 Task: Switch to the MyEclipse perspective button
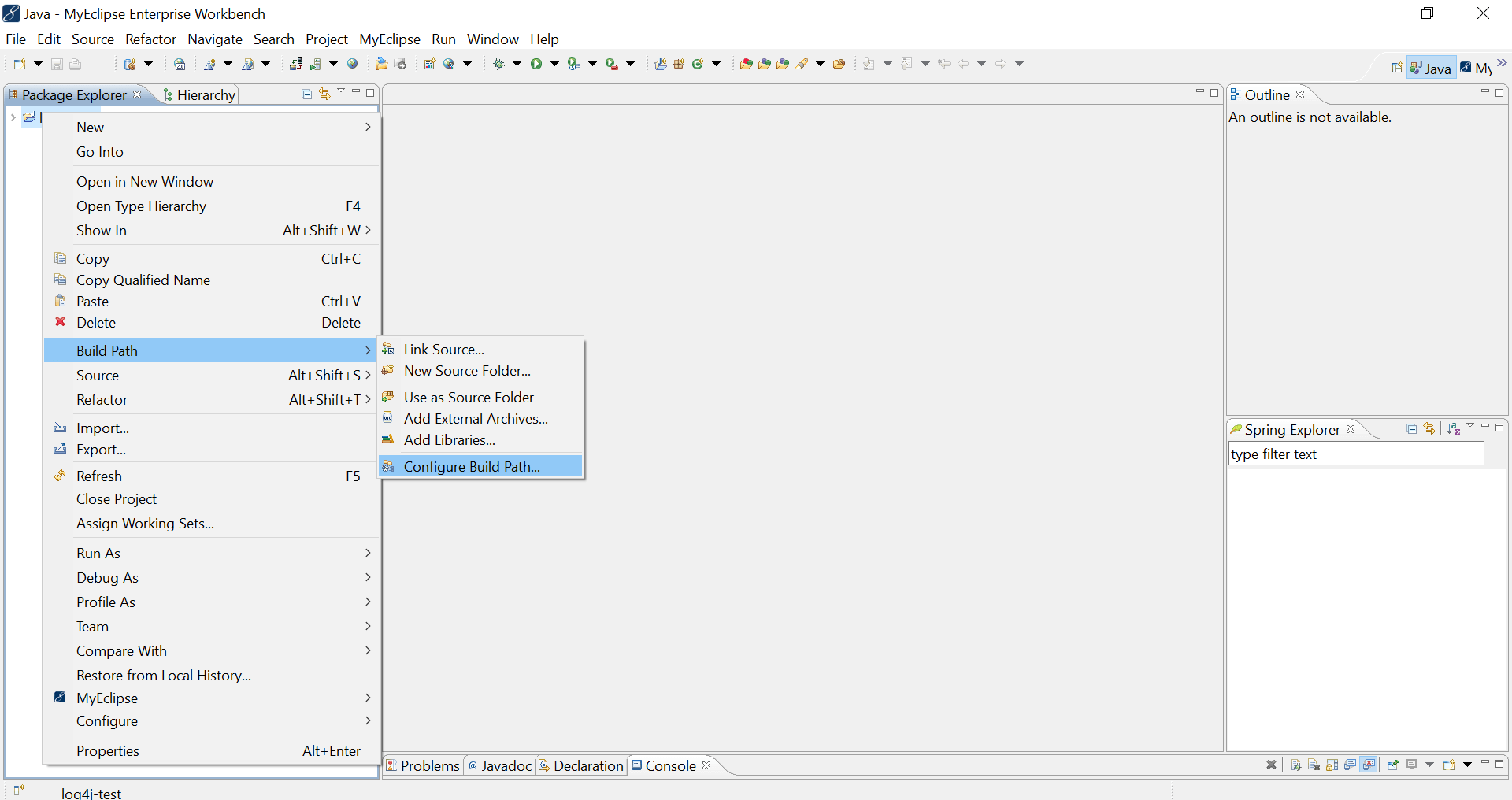(x=1475, y=68)
